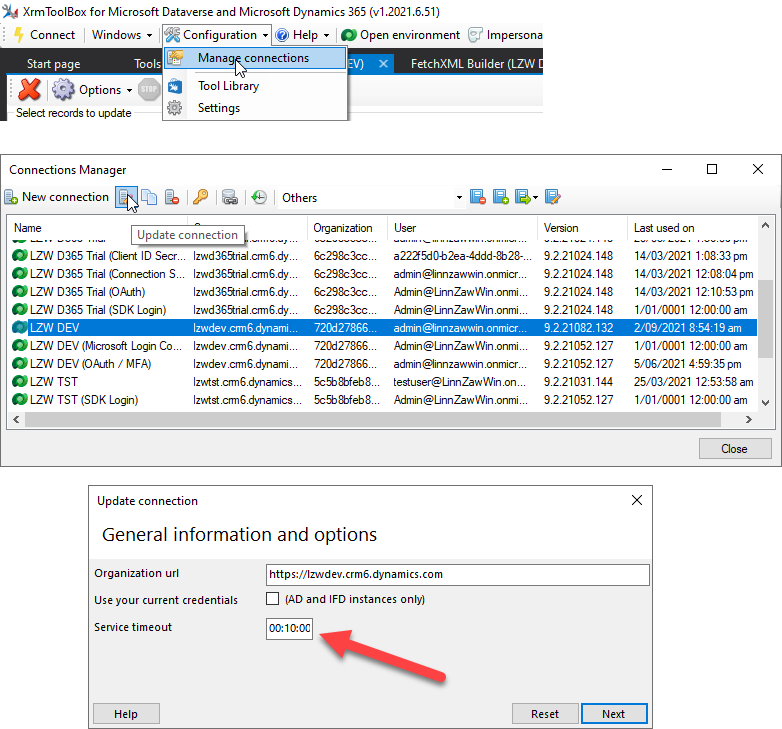Click the scroll up arrow of connections list

766,225
